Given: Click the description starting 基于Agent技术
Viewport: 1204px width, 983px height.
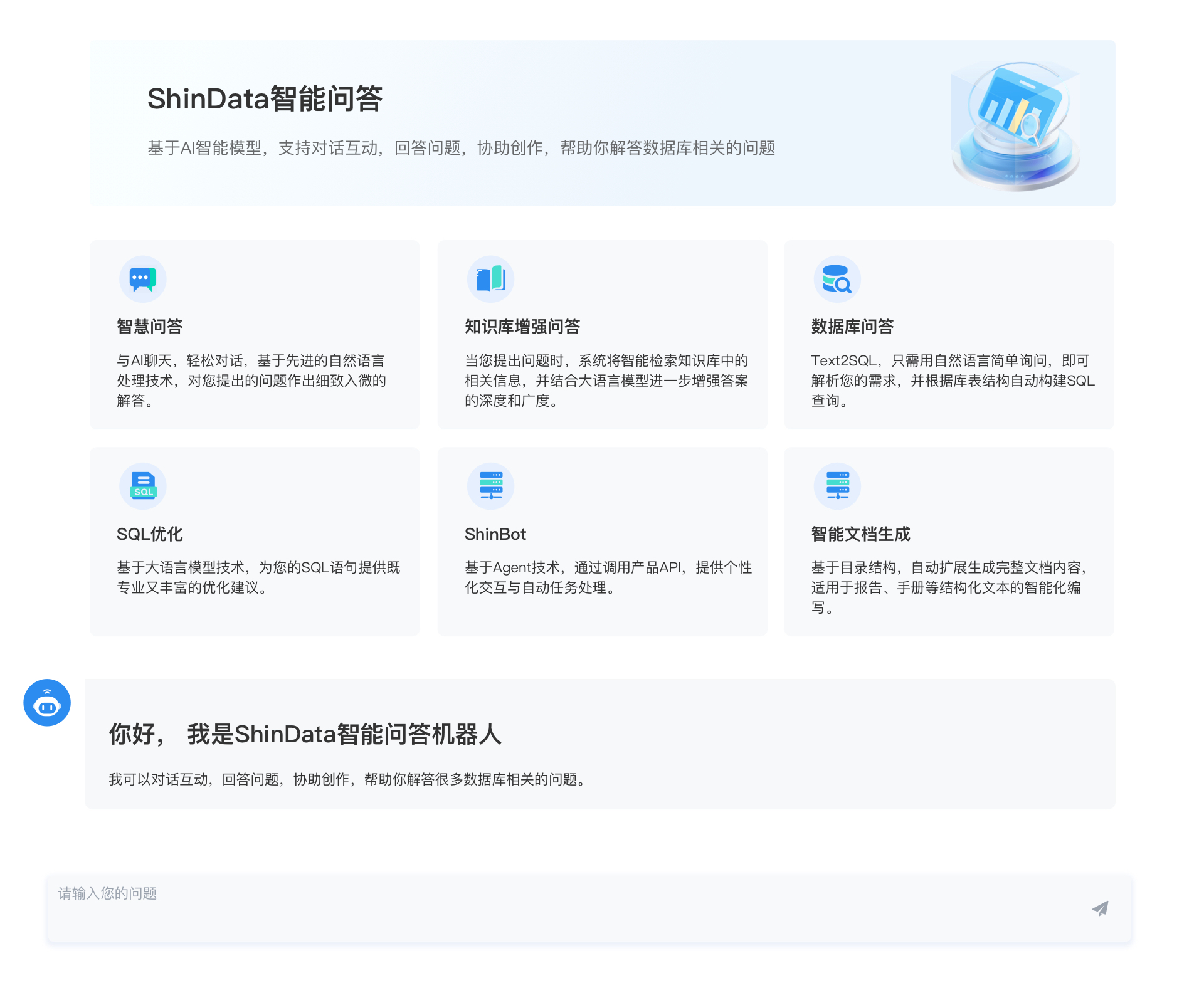Looking at the screenshot, I should (608, 577).
